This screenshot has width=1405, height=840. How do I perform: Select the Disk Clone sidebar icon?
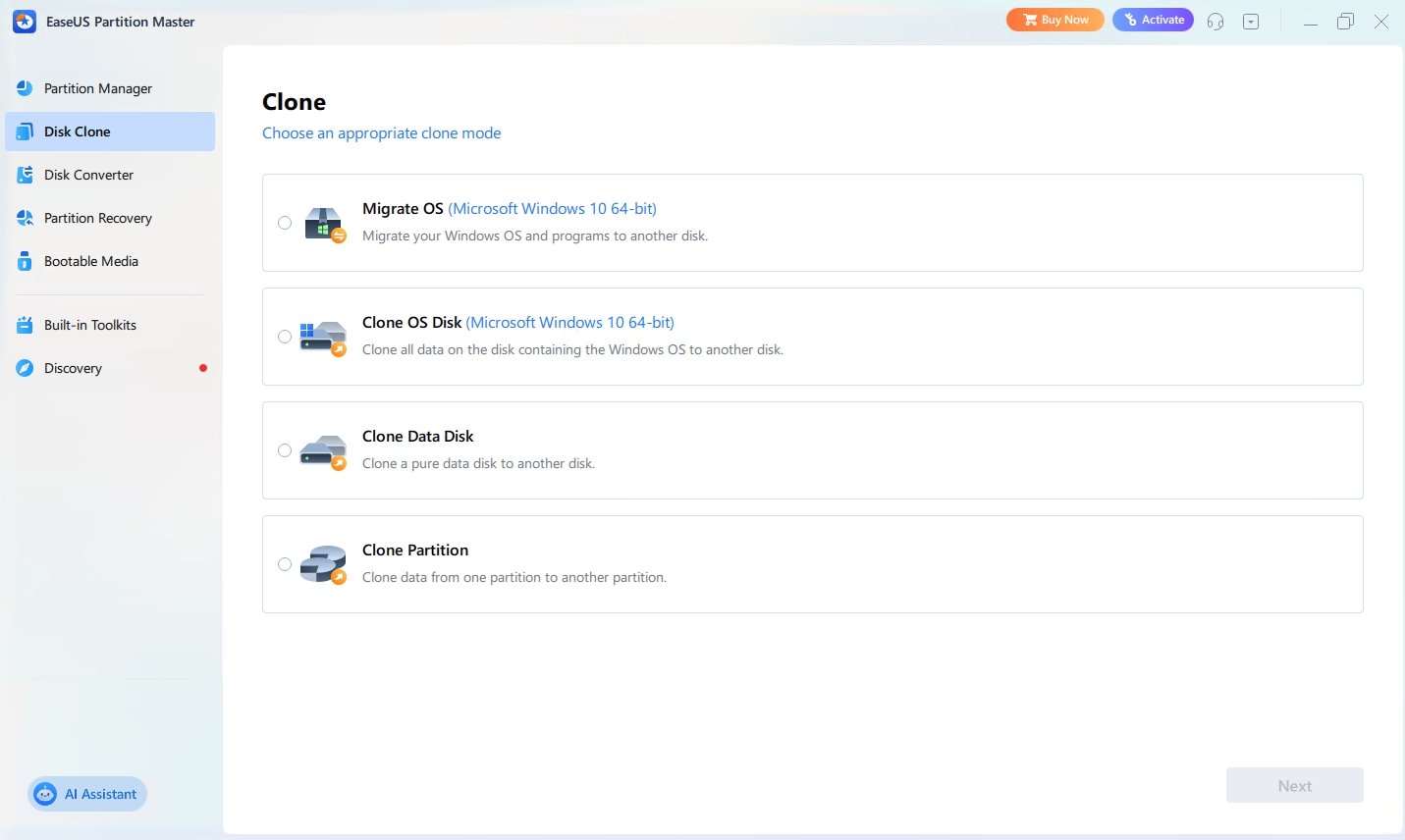tap(25, 131)
